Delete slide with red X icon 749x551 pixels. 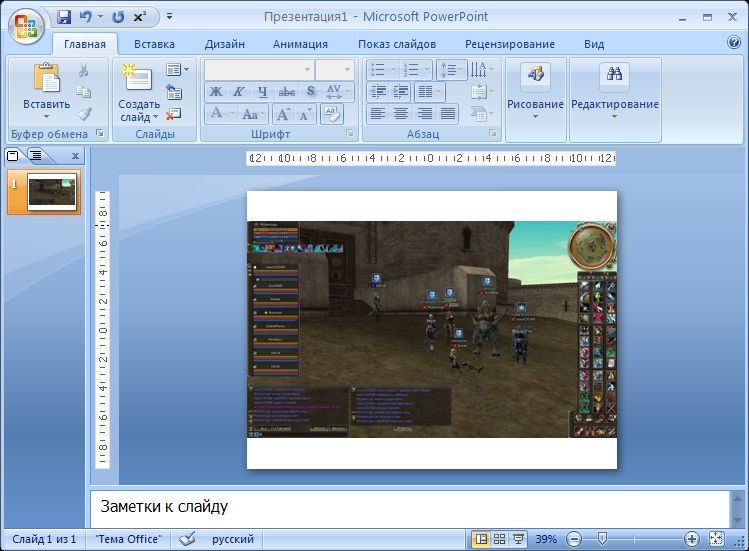point(173,114)
